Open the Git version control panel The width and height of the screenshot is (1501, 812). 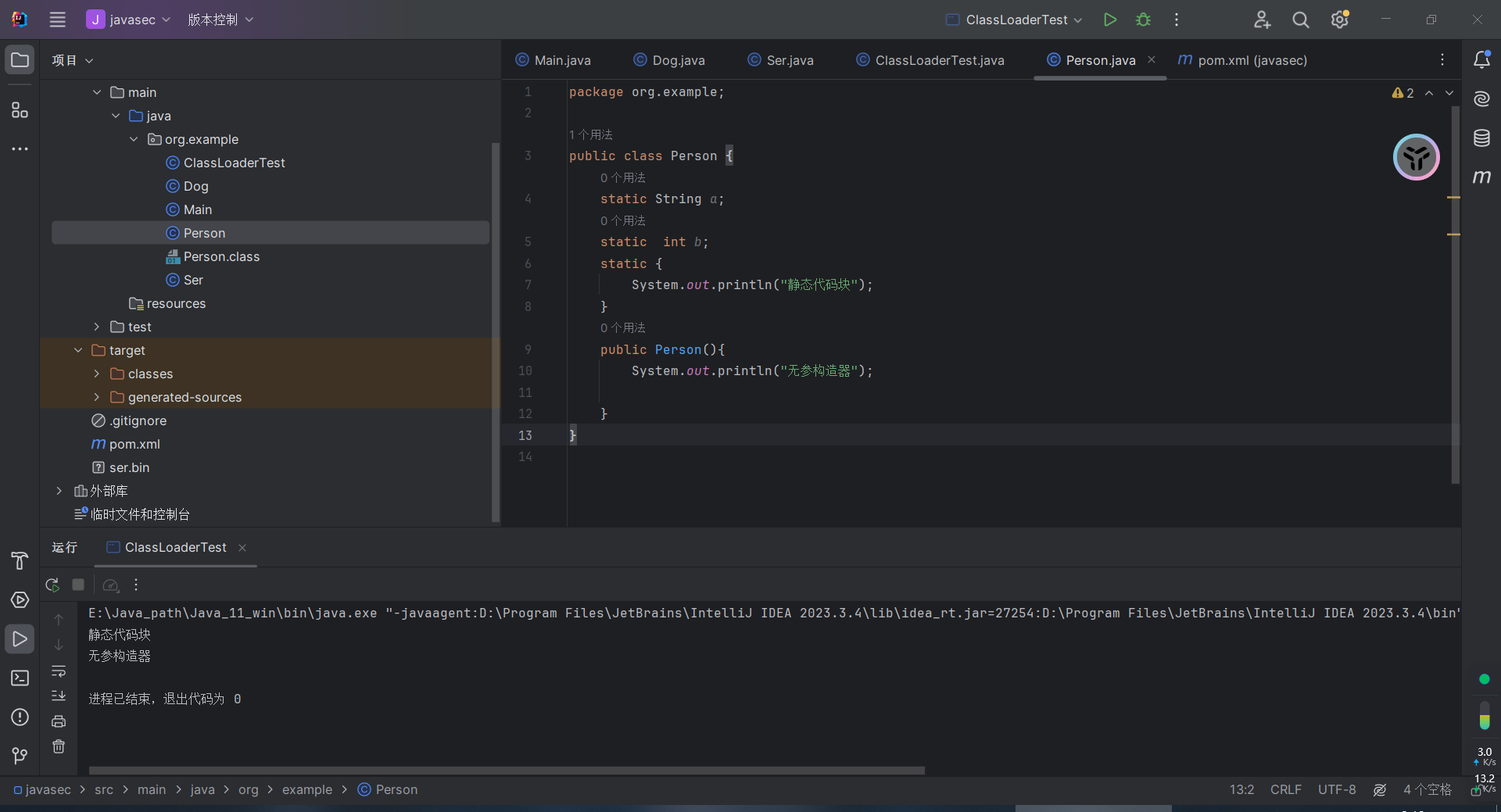point(20,756)
